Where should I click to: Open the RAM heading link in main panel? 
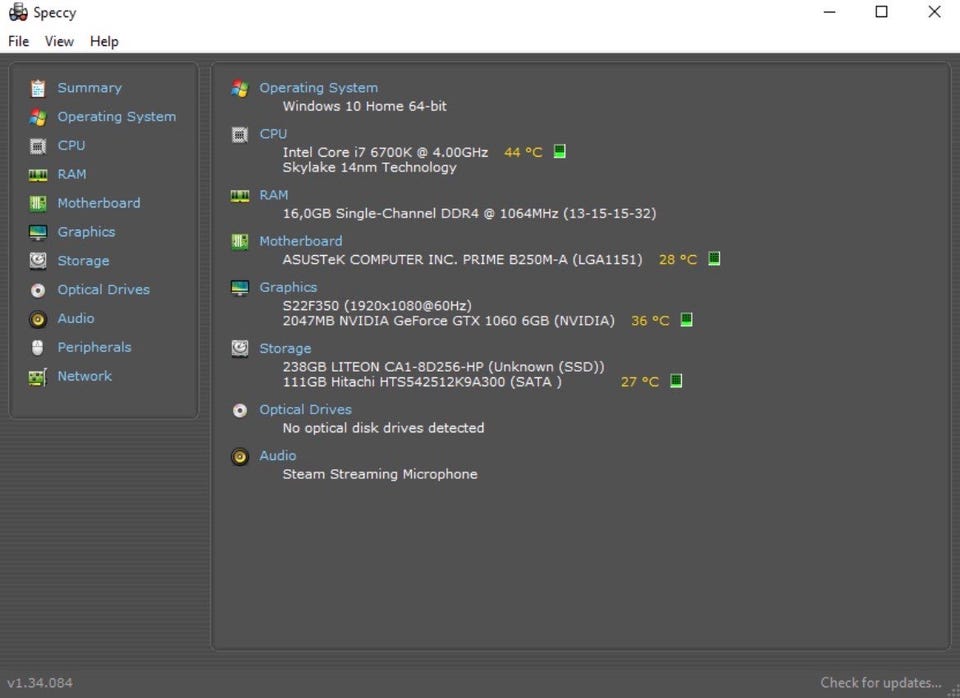pos(274,195)
